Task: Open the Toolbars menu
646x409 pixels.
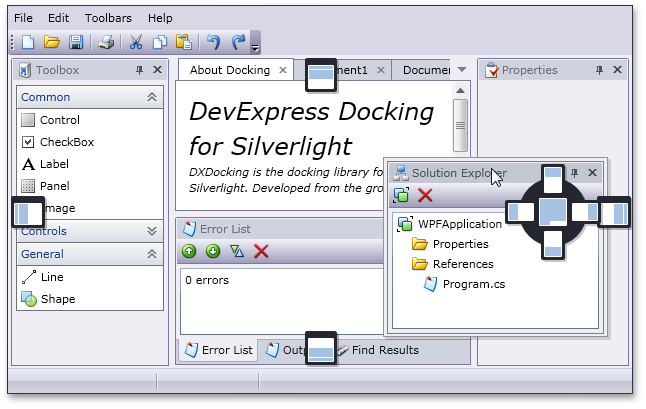Action: (108, 18)
